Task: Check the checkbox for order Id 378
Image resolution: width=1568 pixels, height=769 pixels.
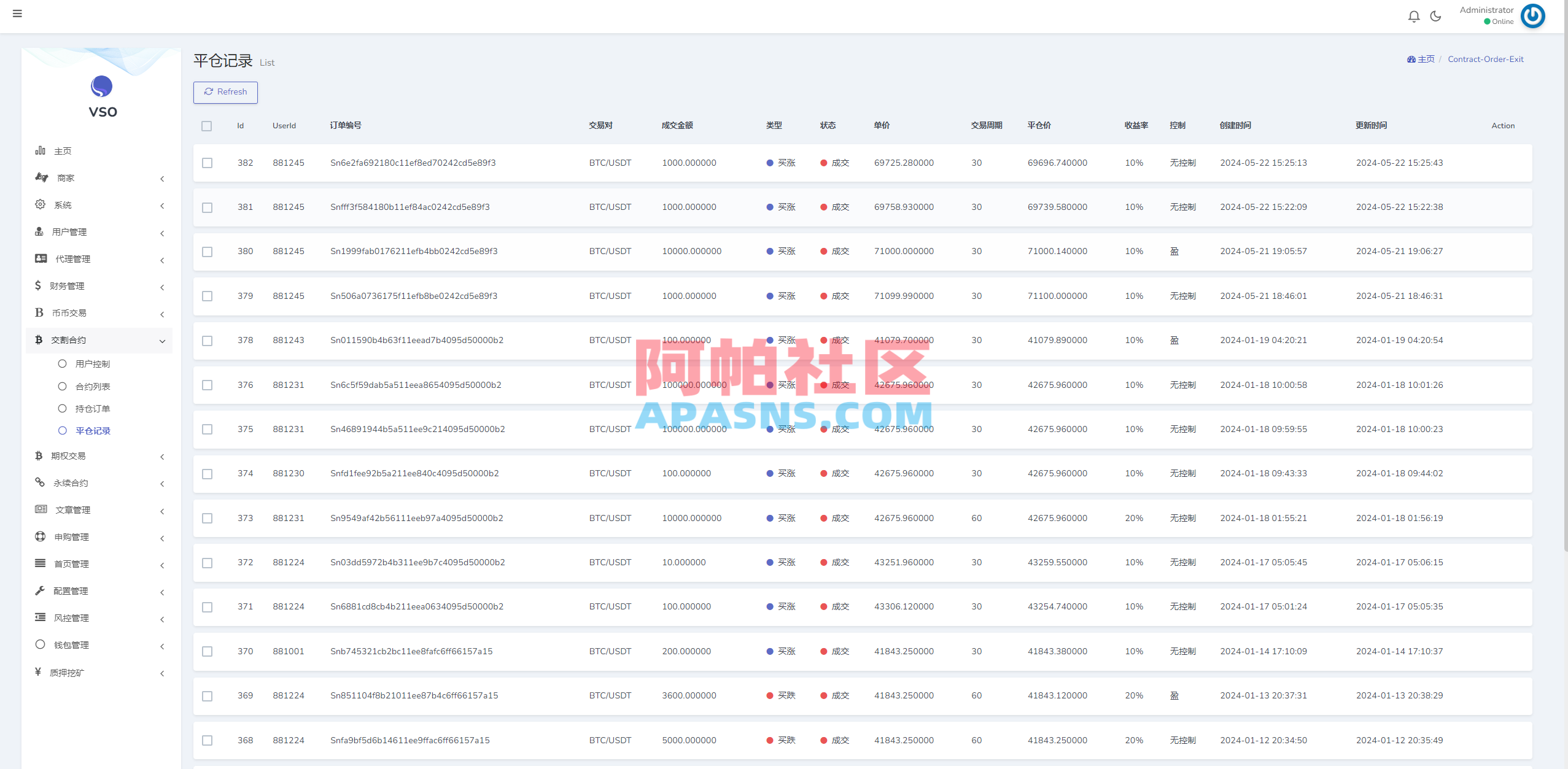Action: 207,341
